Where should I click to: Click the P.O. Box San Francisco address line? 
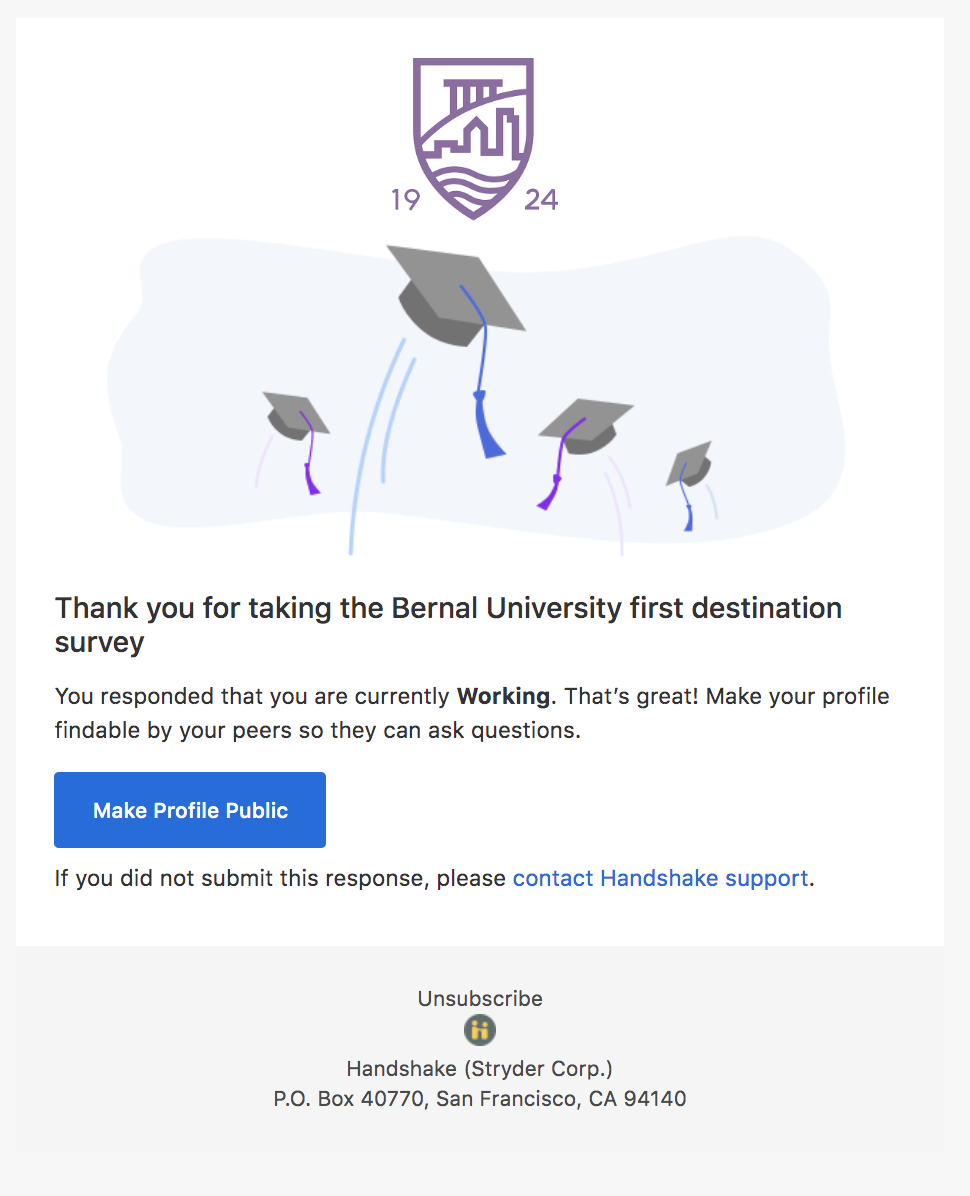click(x=480, y=1098)
